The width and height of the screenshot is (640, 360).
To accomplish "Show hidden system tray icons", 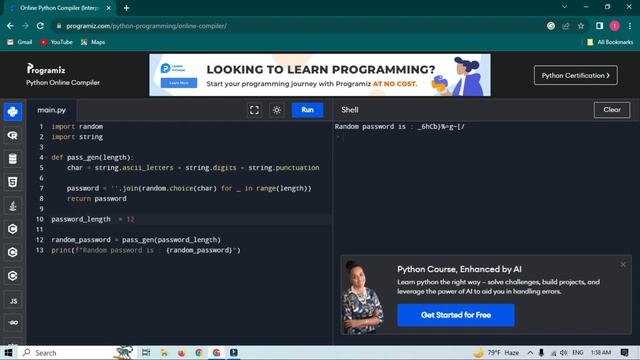I will (530, 352).
